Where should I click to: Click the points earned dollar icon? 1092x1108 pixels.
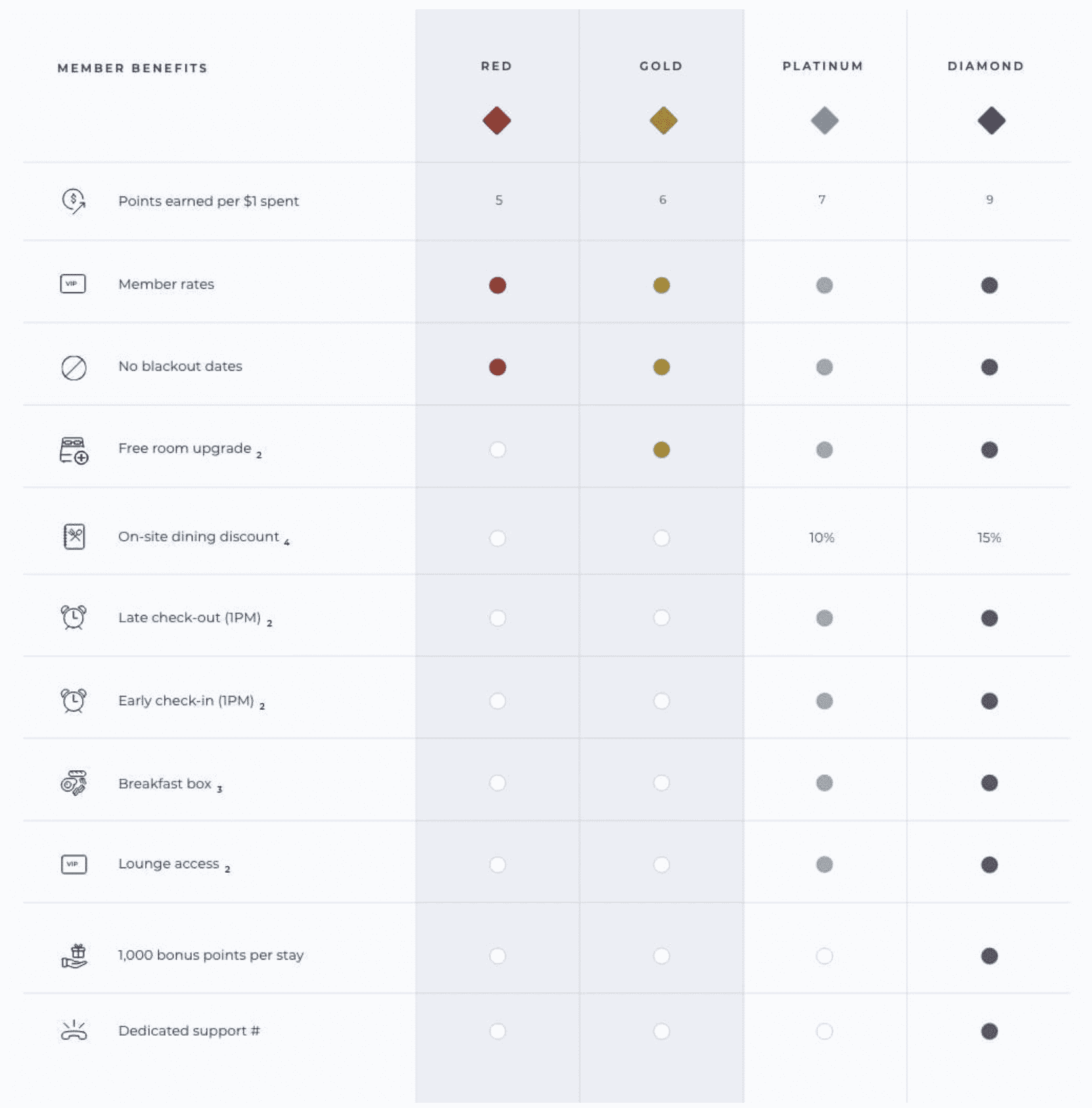(x=74, y=201)
